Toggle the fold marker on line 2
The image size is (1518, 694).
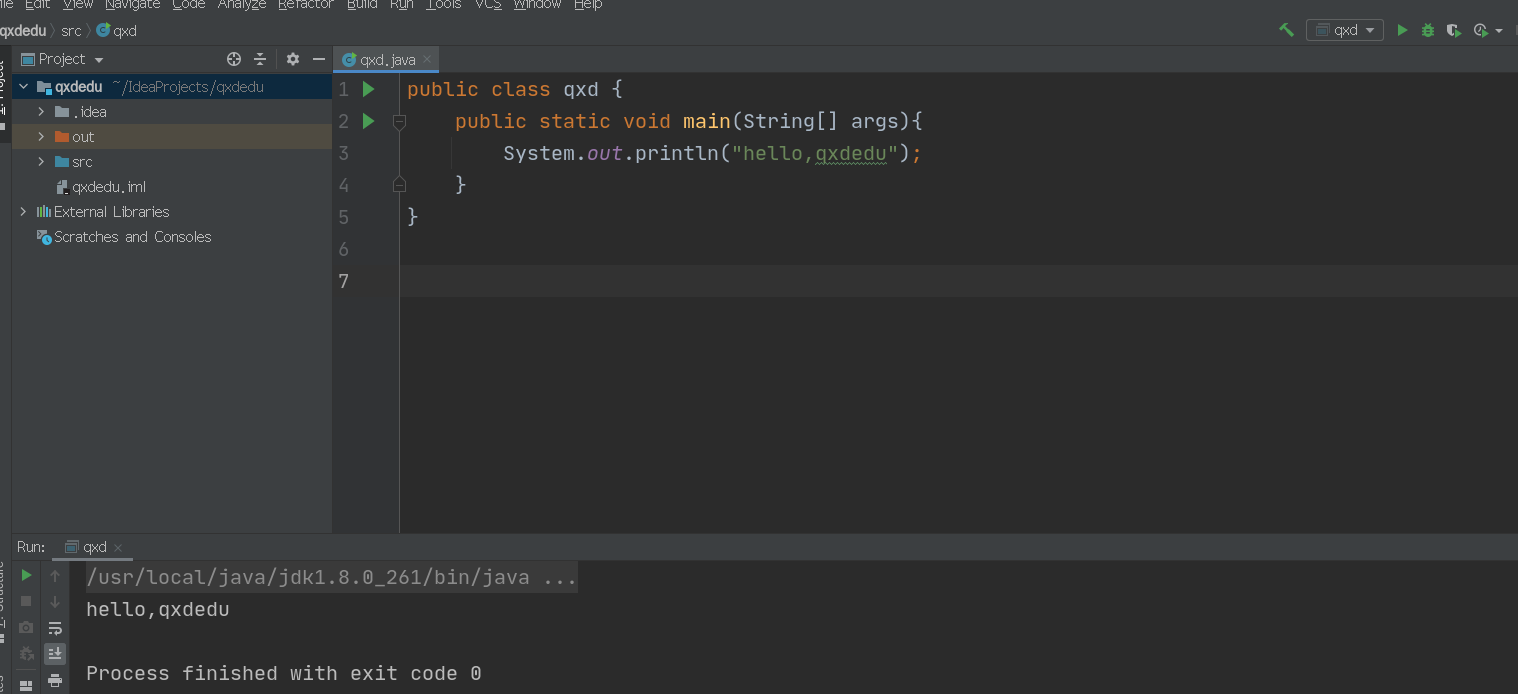[x=399, y=122]
